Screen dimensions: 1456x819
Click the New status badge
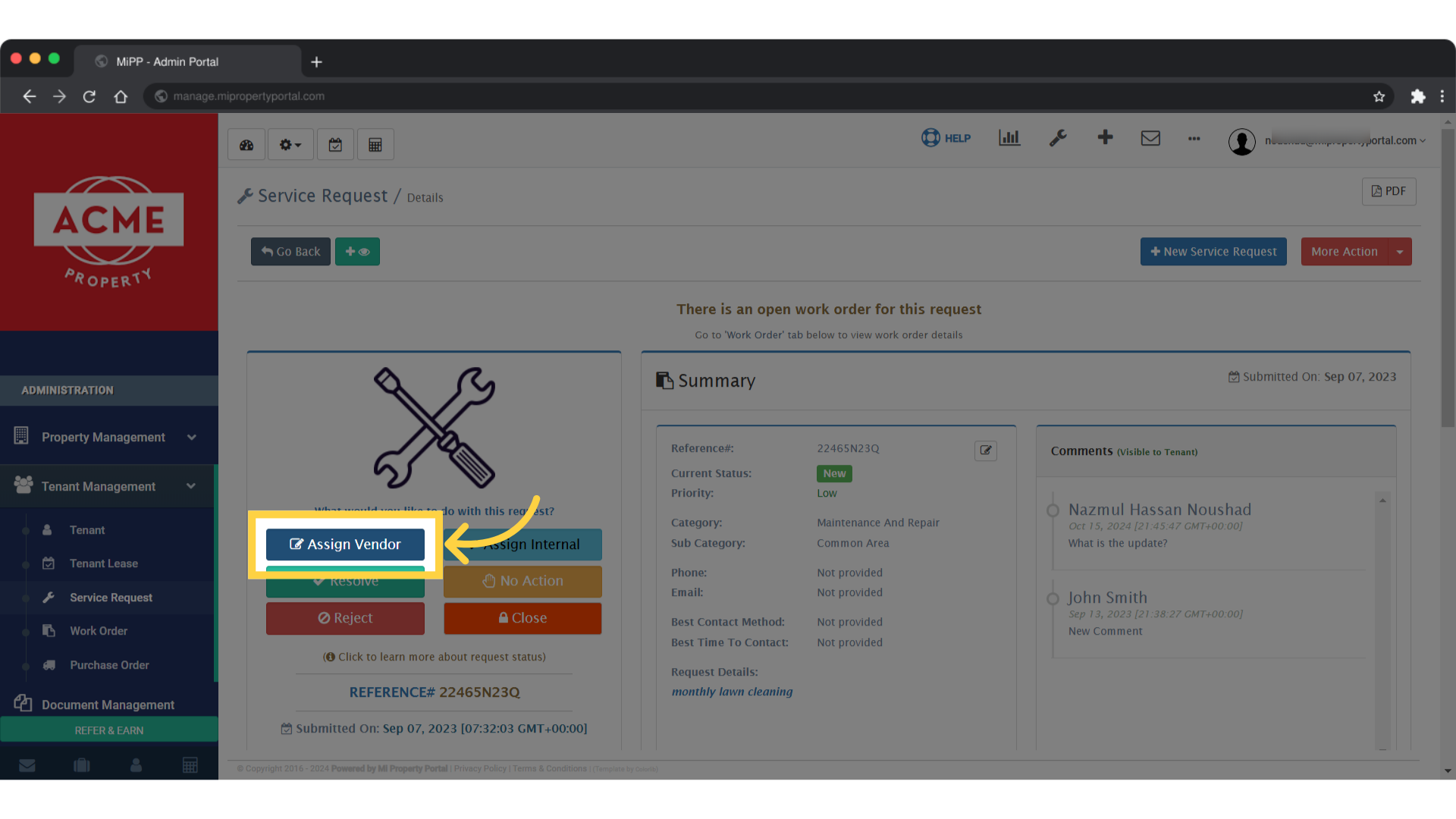point(834,473)
